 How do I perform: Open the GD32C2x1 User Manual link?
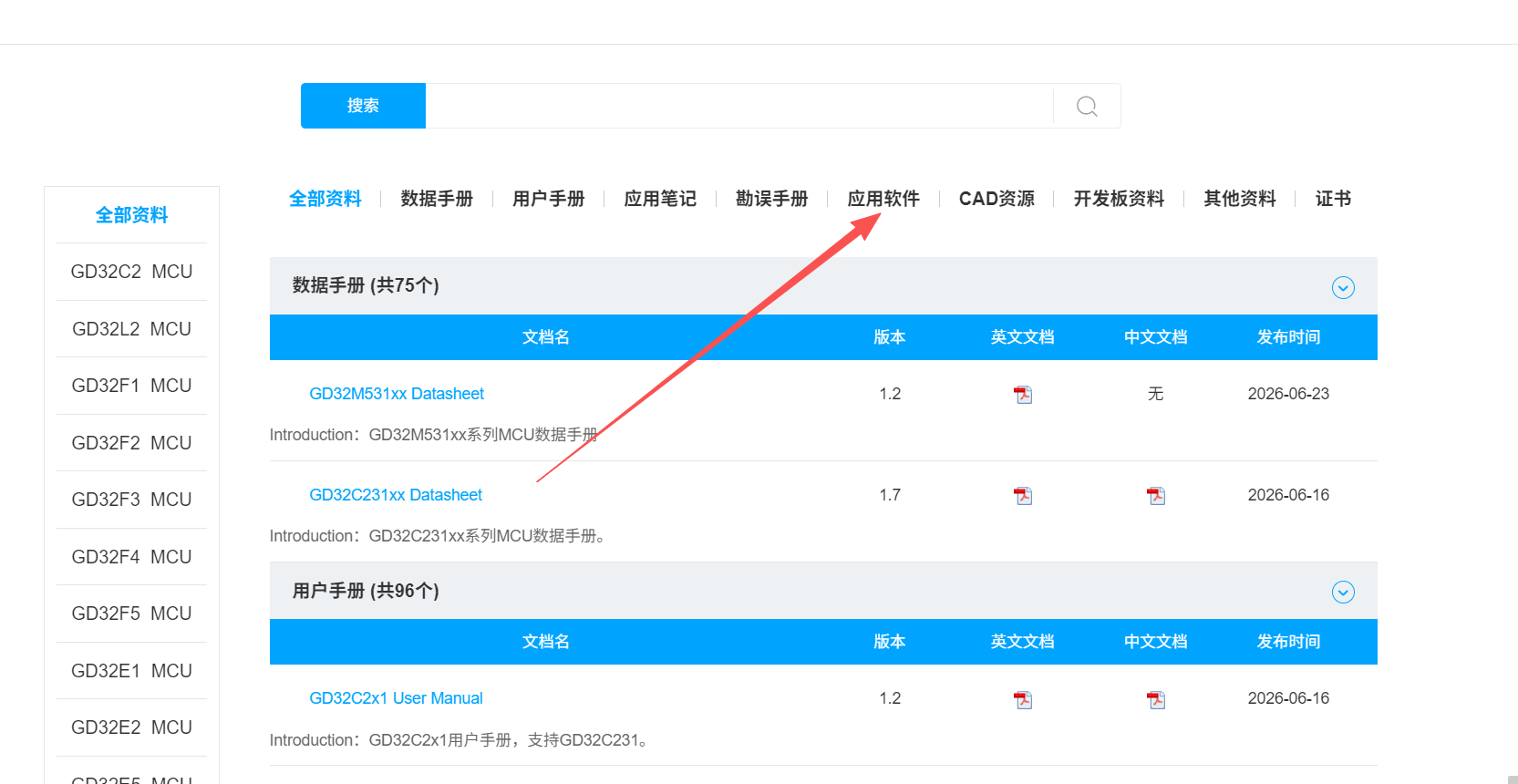click(396, 698)
